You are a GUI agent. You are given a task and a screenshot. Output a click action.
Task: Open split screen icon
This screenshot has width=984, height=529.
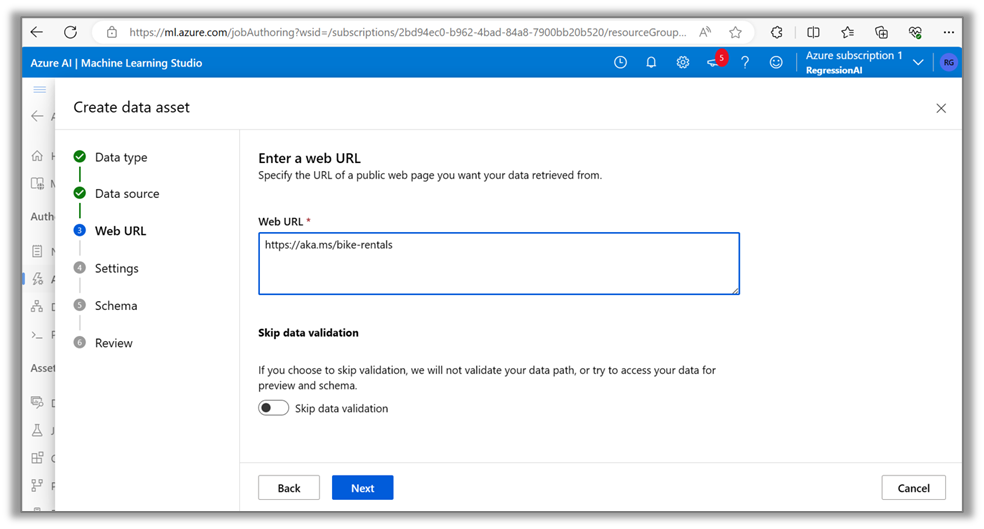813,32
